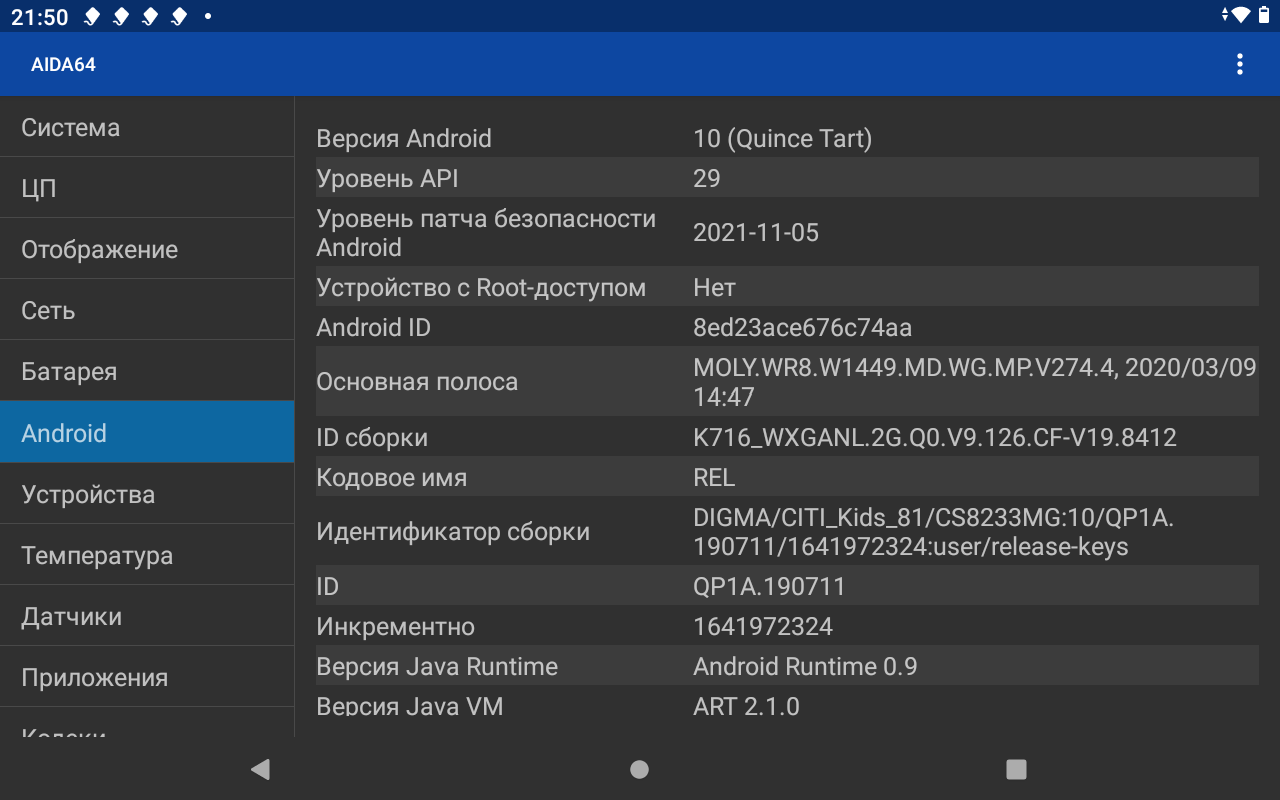The image size is (1280, 800).
Task: Tap the Android back navigation button
Action: coord(261,769)
